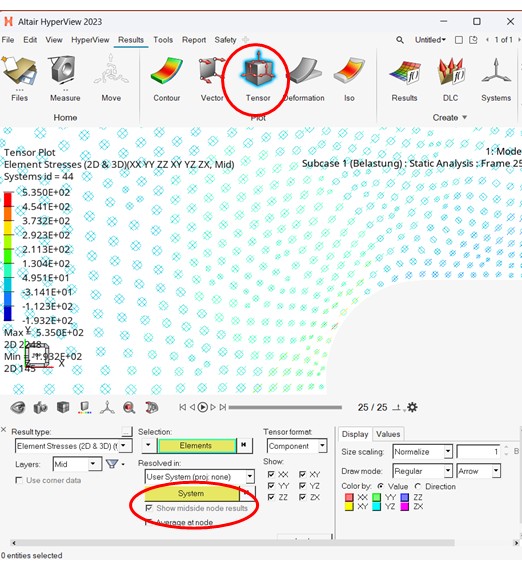
Task: Jump to last animation frame
Action: pos(223,407)
